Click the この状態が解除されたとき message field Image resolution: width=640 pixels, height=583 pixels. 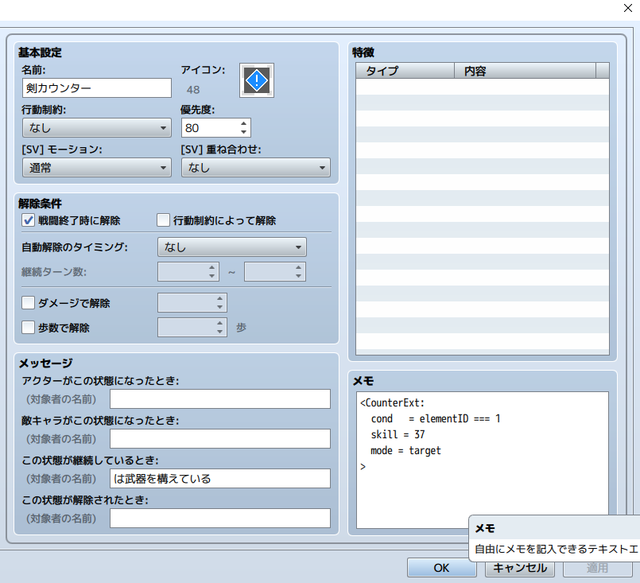[220, 518]
